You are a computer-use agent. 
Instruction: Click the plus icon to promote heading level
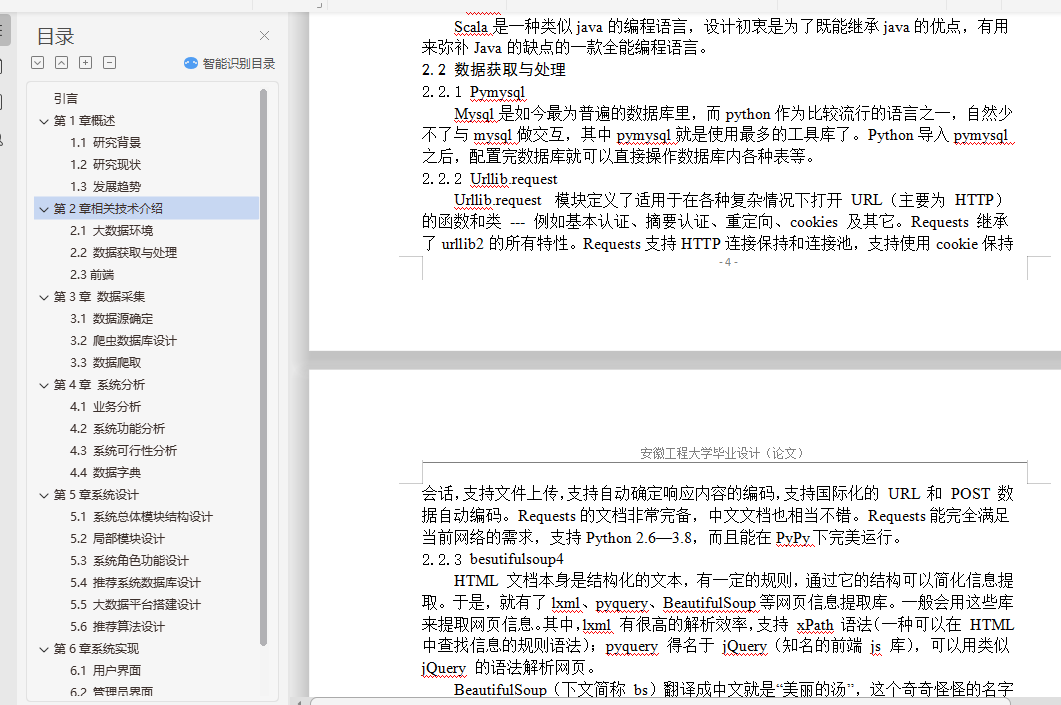(85, 63)
